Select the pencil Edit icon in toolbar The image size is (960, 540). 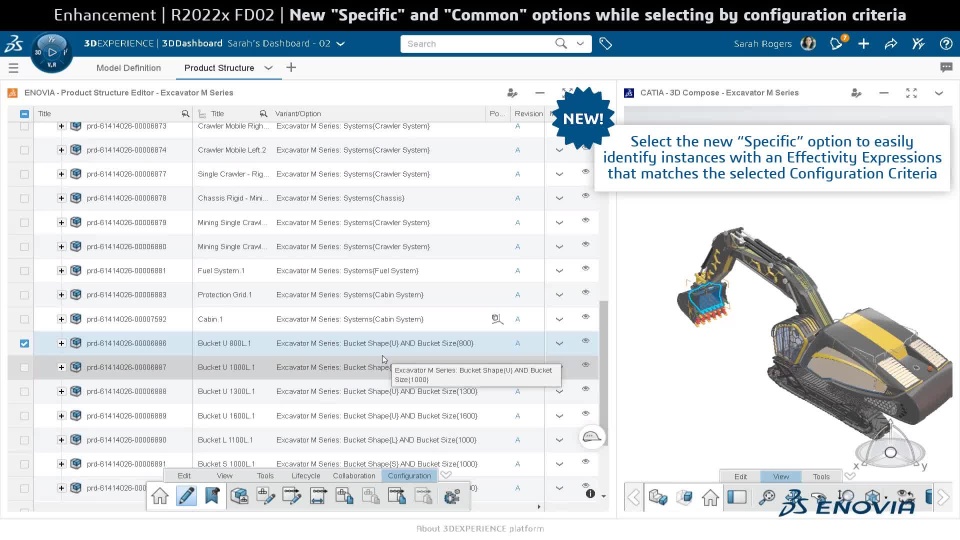[x=187, y=495]
